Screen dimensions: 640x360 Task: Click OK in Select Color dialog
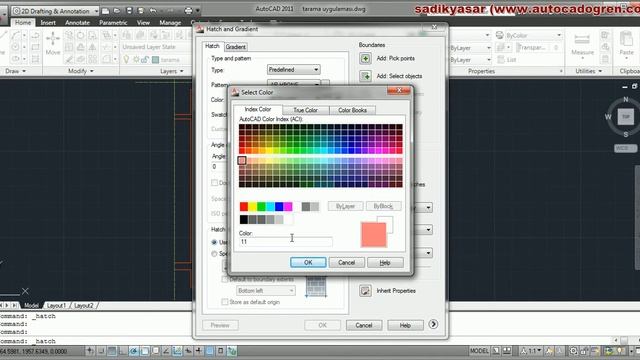[308, 262]
